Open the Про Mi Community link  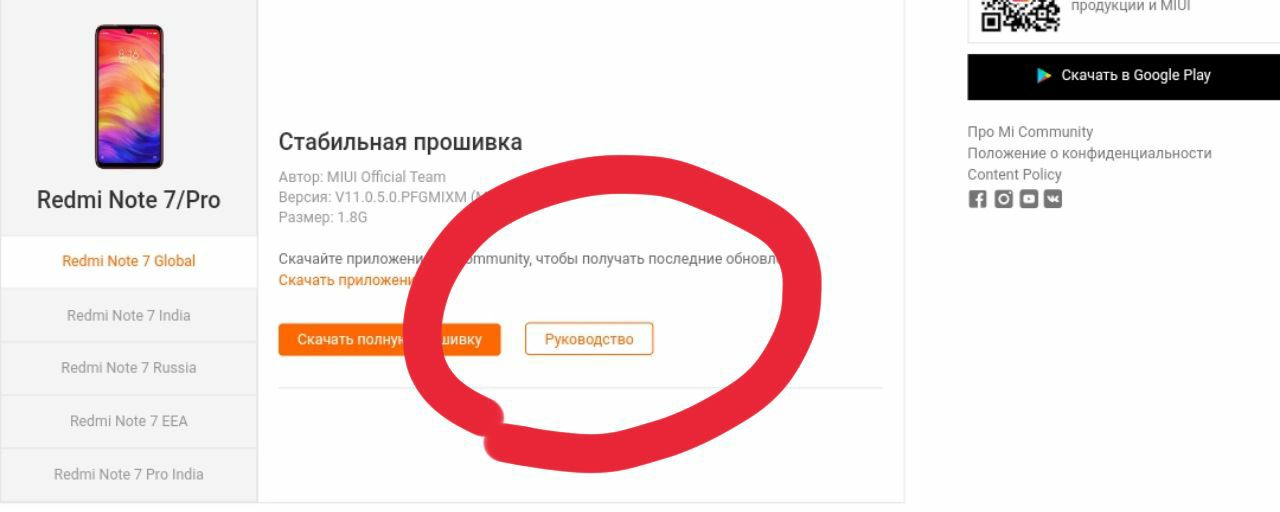click(1030, 132)
